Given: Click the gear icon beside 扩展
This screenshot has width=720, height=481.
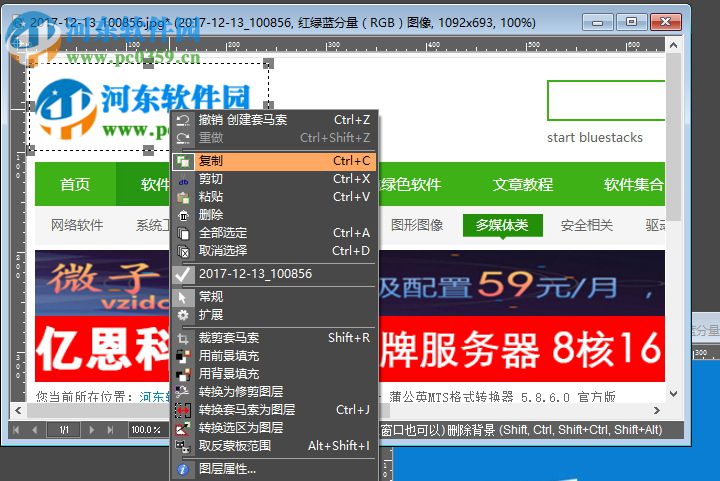Looking at the screenshot, I should (183, 315).
